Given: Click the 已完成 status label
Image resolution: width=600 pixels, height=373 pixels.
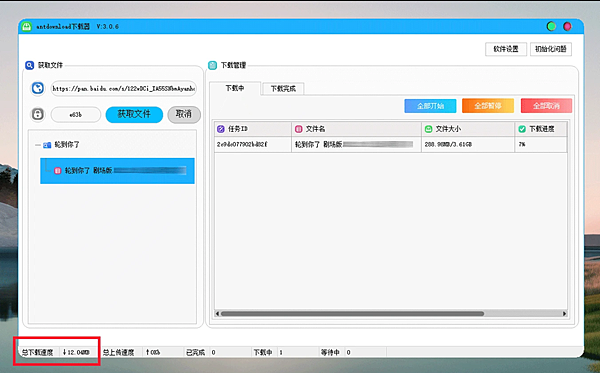Looking at the screenshot, I should pos(195,352).
